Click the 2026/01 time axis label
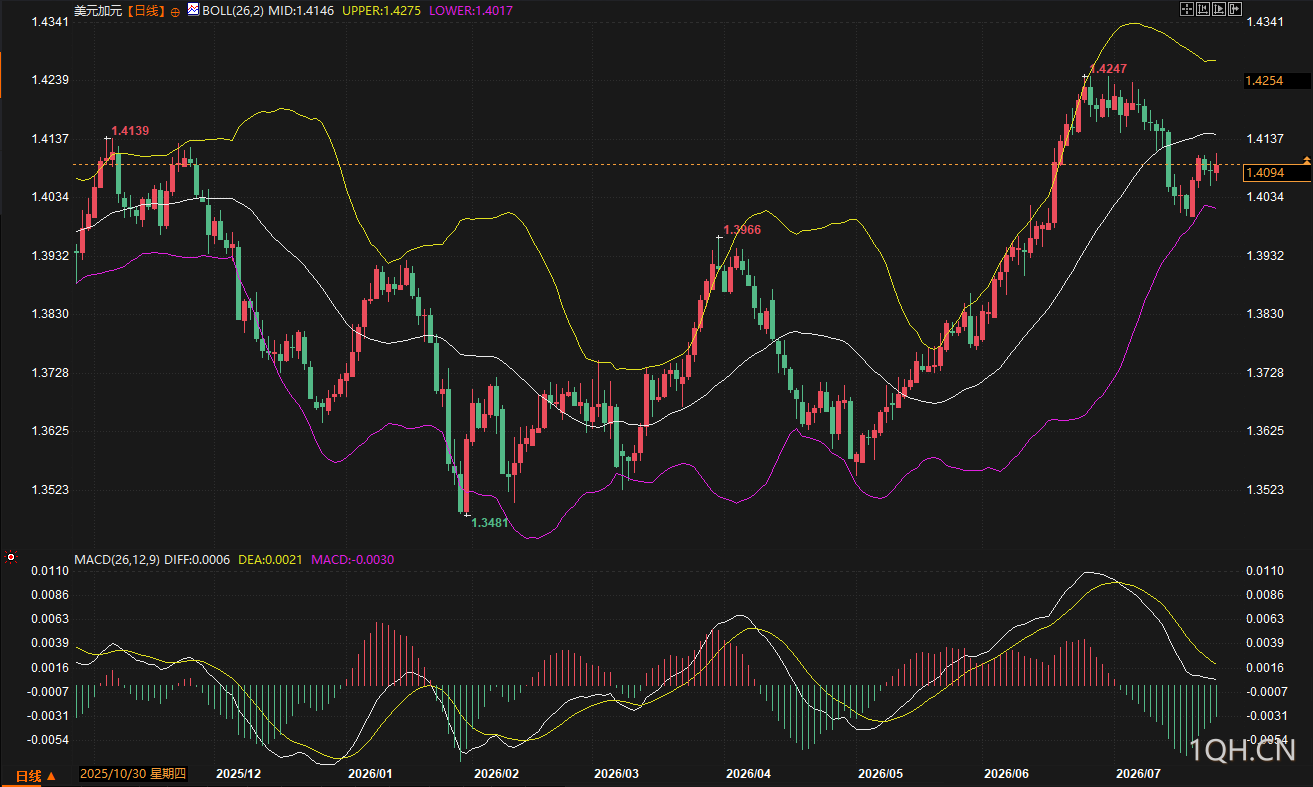 (370, 774)
